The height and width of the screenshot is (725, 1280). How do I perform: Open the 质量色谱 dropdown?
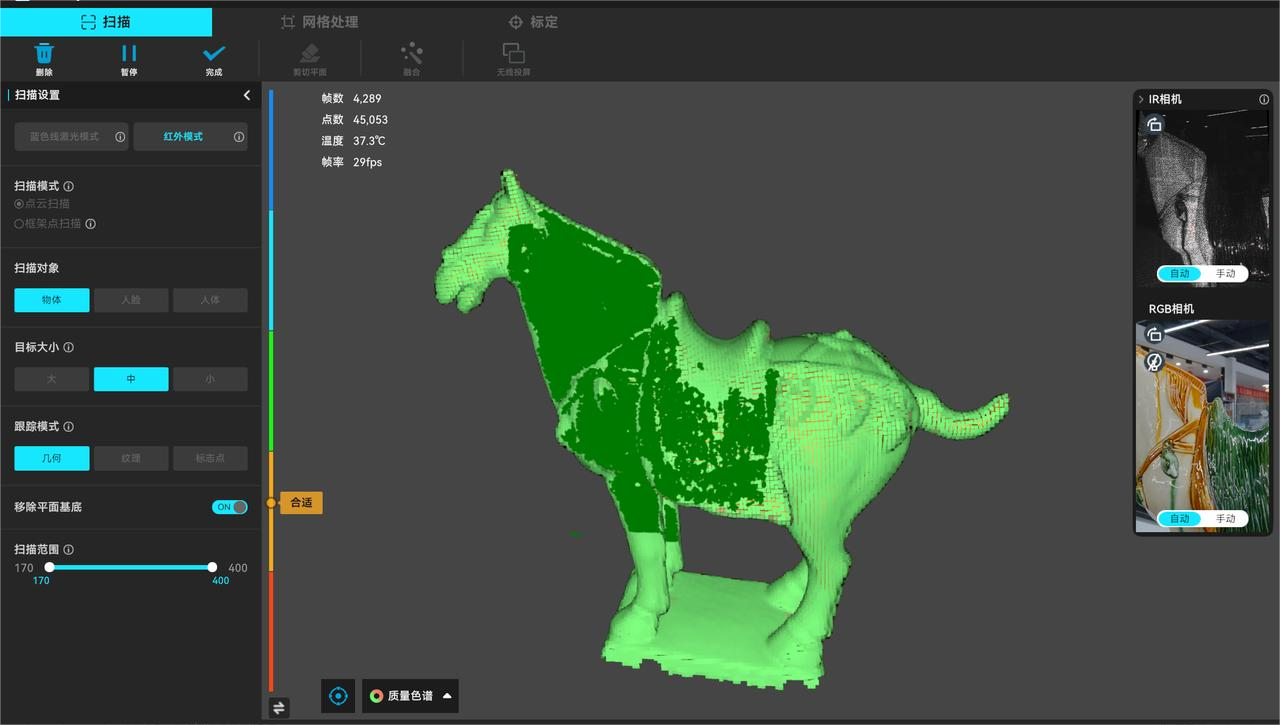pyautogui.click(x=410, y=696)
